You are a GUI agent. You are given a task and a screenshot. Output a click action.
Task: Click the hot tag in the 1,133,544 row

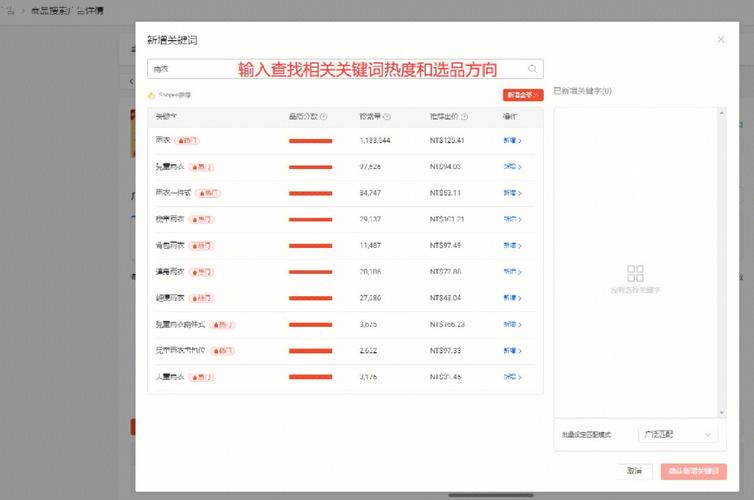[x=187, y=140]
